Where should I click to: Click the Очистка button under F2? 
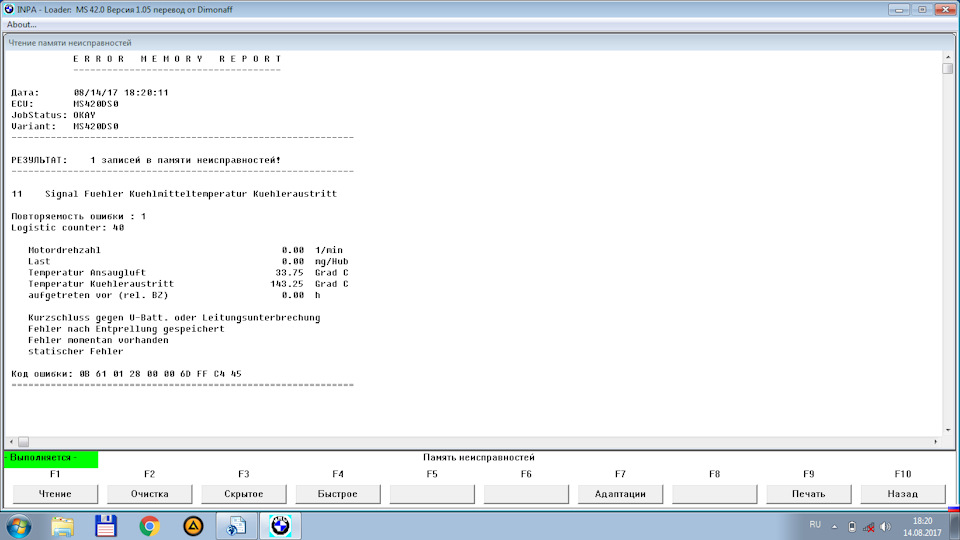tap(149, 493)
